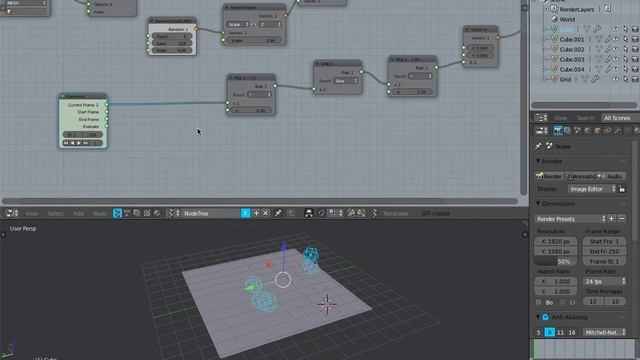
Task: Open the outliner Search menu
Action: (585, 118)
